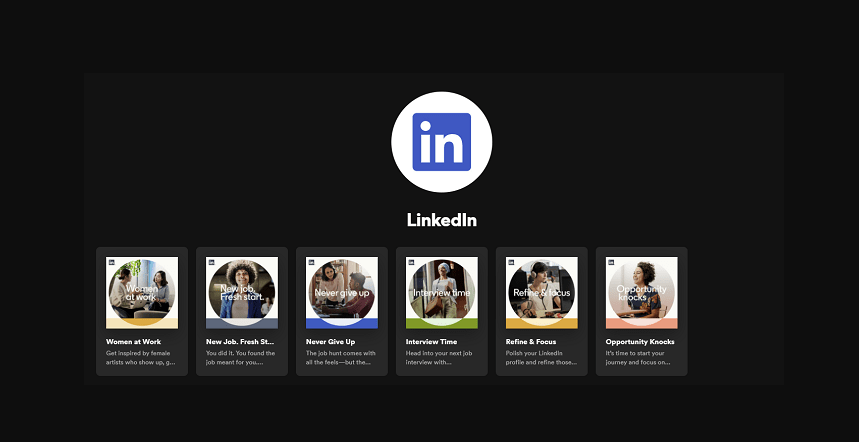Click description 'Head into your next job interview'

pos(437,358)
